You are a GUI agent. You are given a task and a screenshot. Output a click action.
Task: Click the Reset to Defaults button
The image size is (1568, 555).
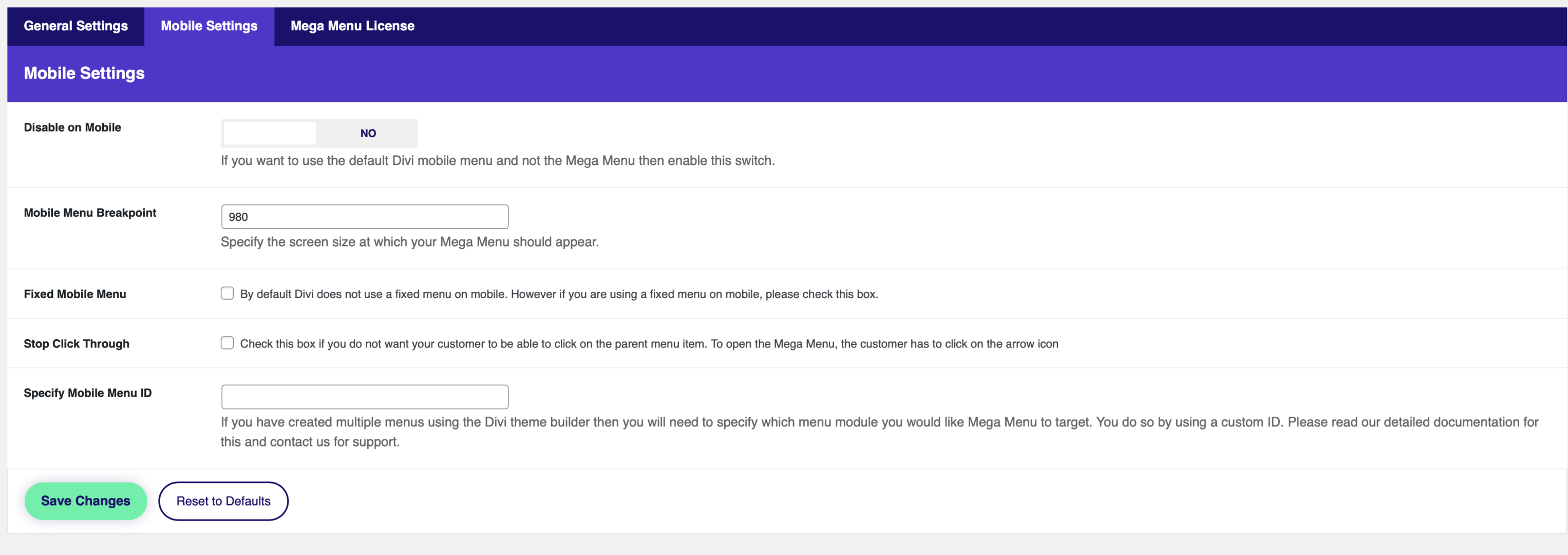[x=223, y=501]
